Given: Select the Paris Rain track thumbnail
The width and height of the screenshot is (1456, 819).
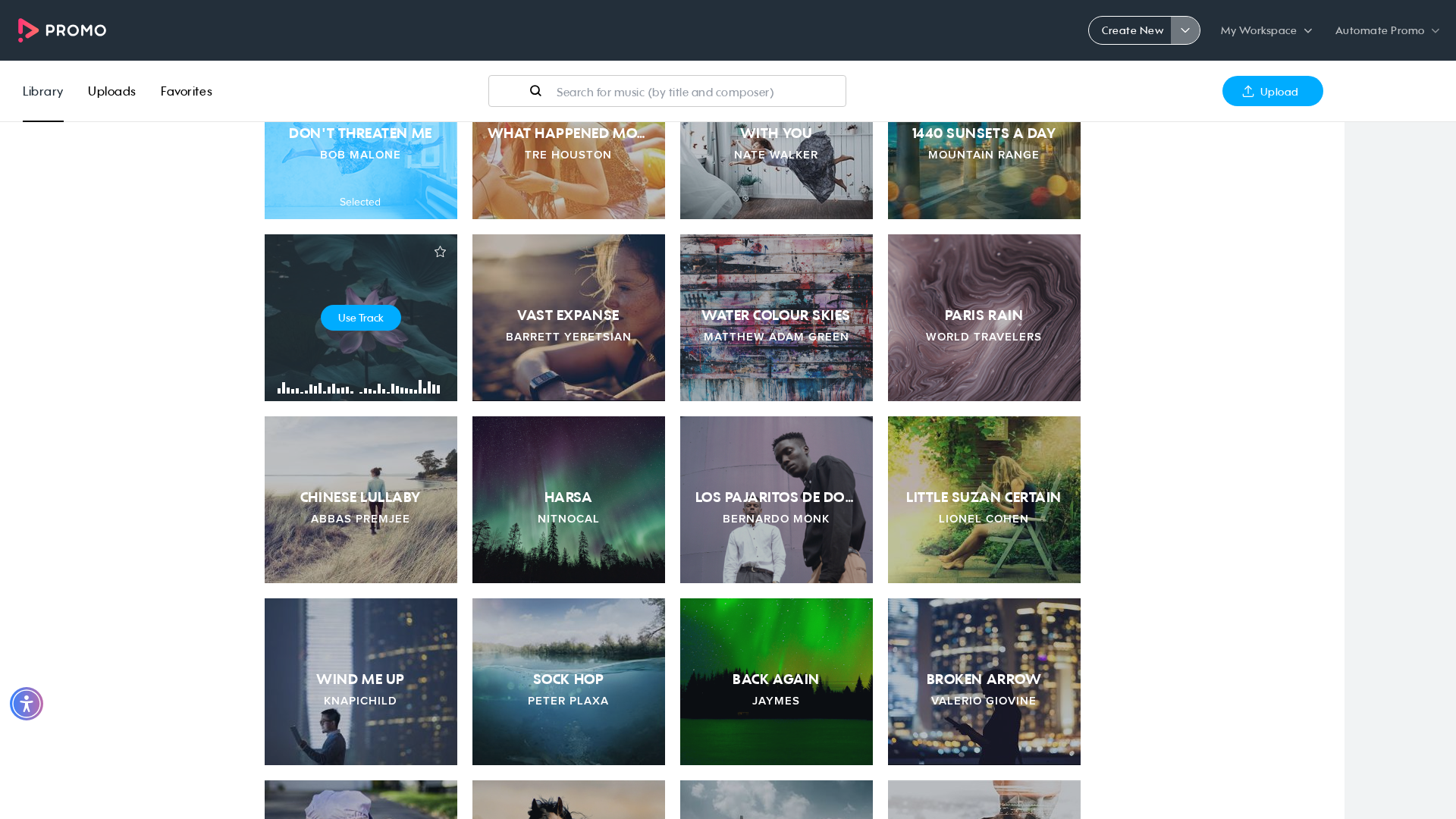Looking at the screenshot, I should click(x=984, y=318).
